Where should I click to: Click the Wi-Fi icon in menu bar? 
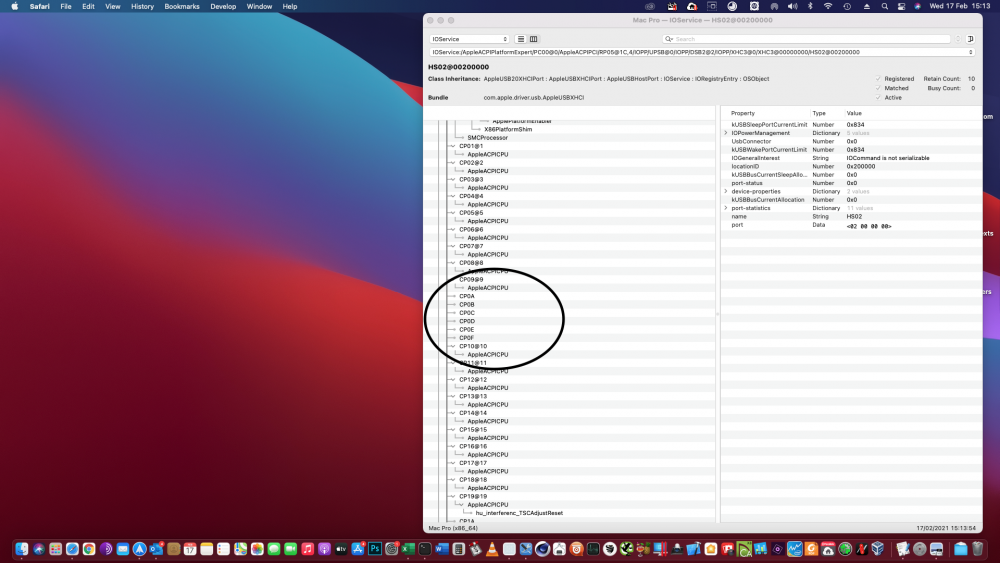[828, 6]
